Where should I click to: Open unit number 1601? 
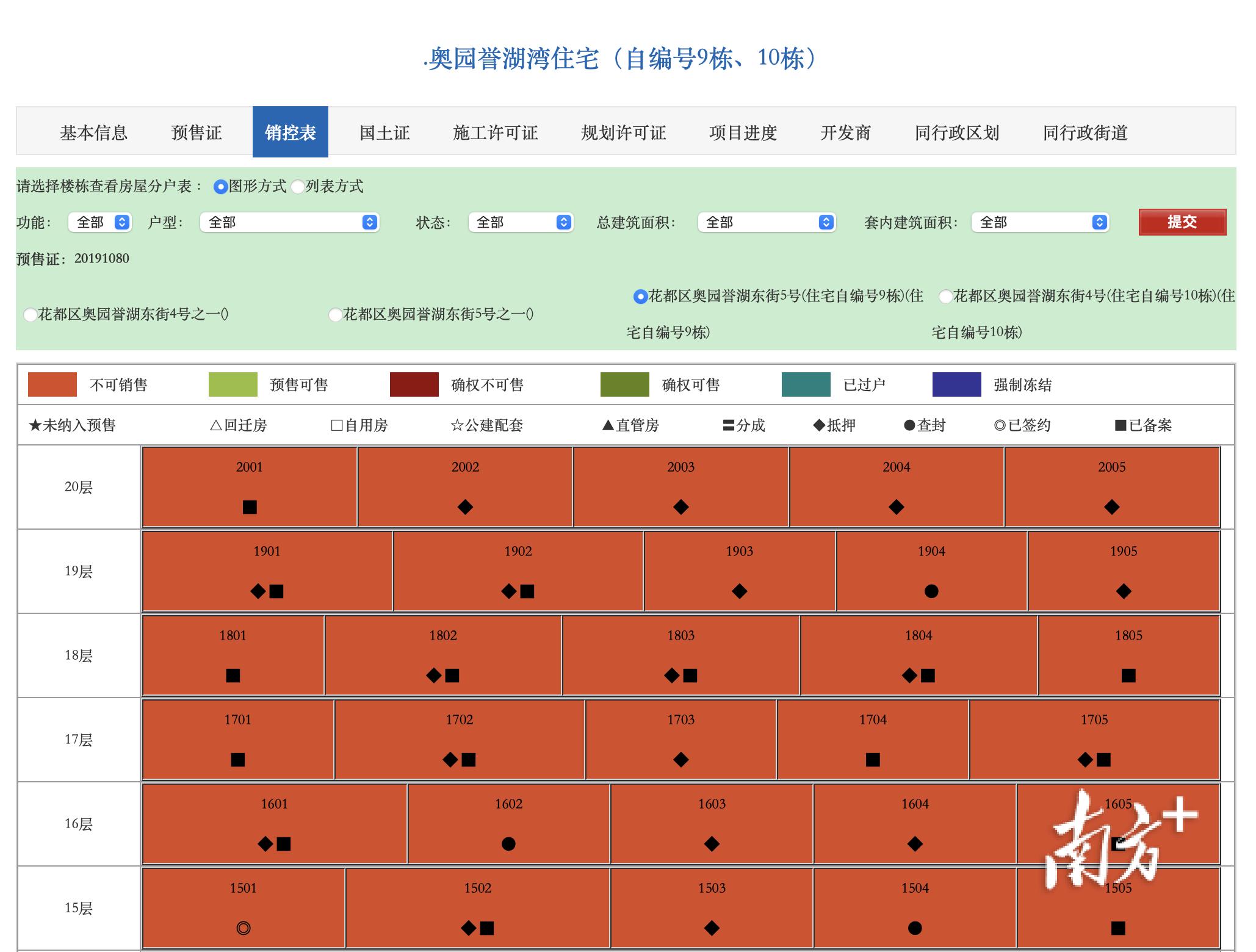pos(274,804)
